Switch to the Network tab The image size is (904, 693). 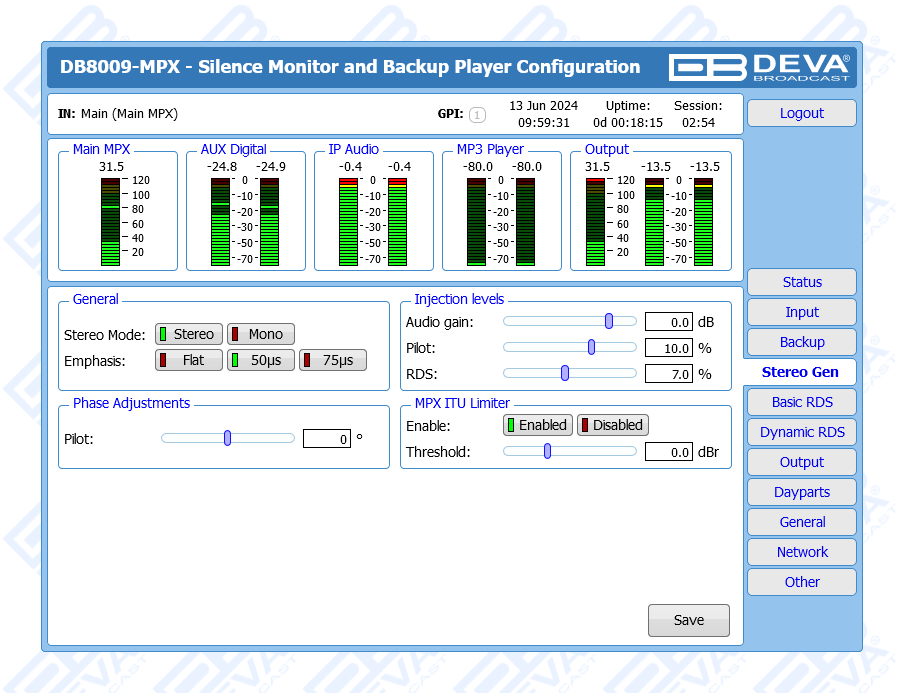point(801,552)
